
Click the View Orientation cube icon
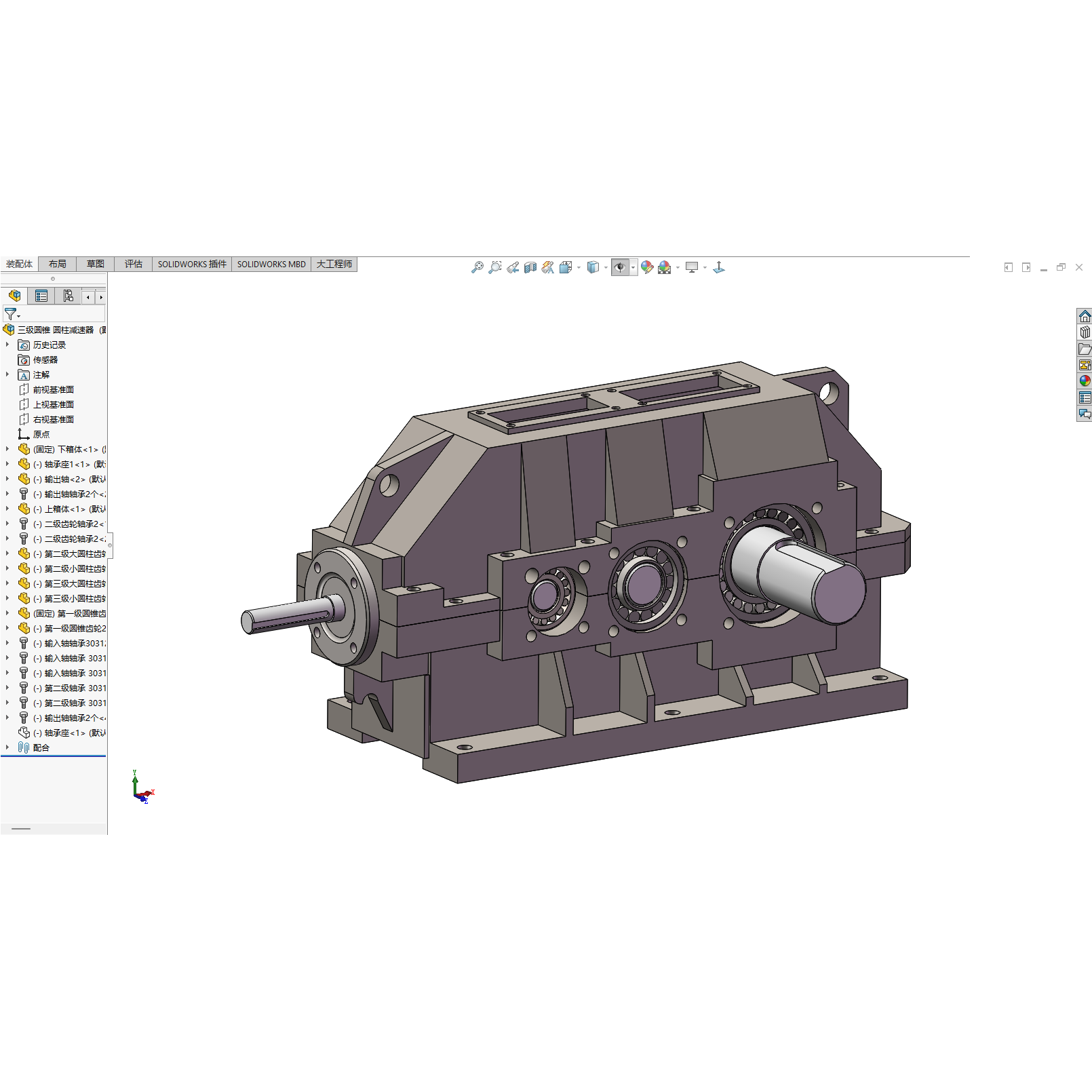click(x=566, y=267)
